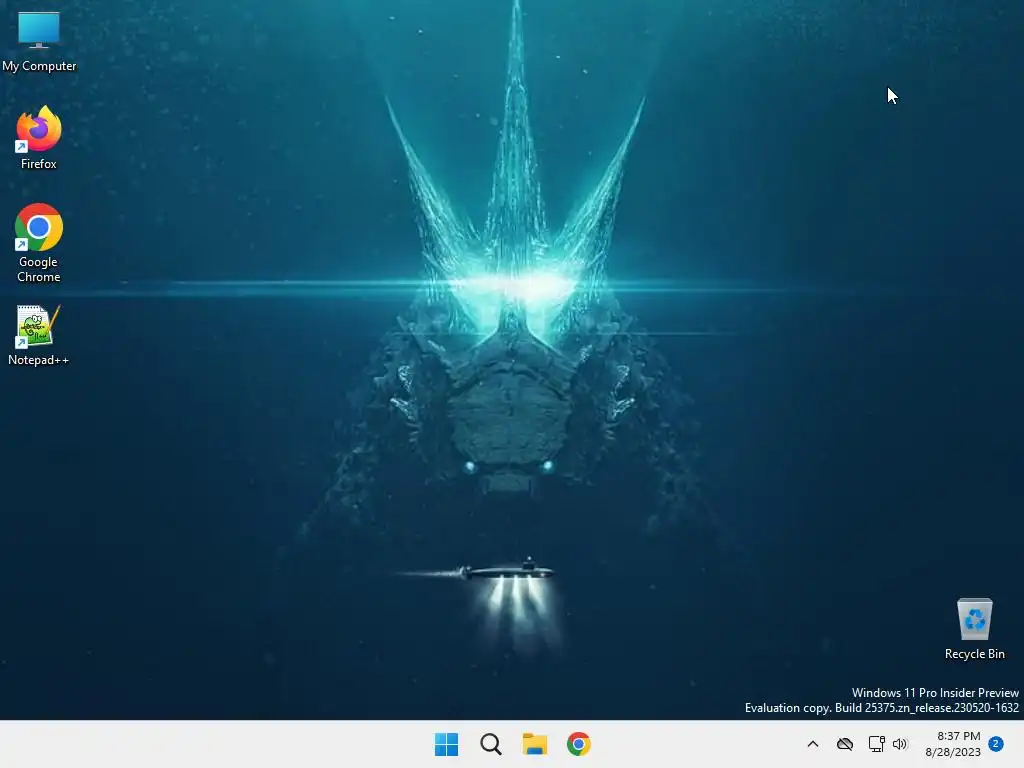Open taskbar Search magnifier
The image size is (1024, 768).
click(490, 744)
